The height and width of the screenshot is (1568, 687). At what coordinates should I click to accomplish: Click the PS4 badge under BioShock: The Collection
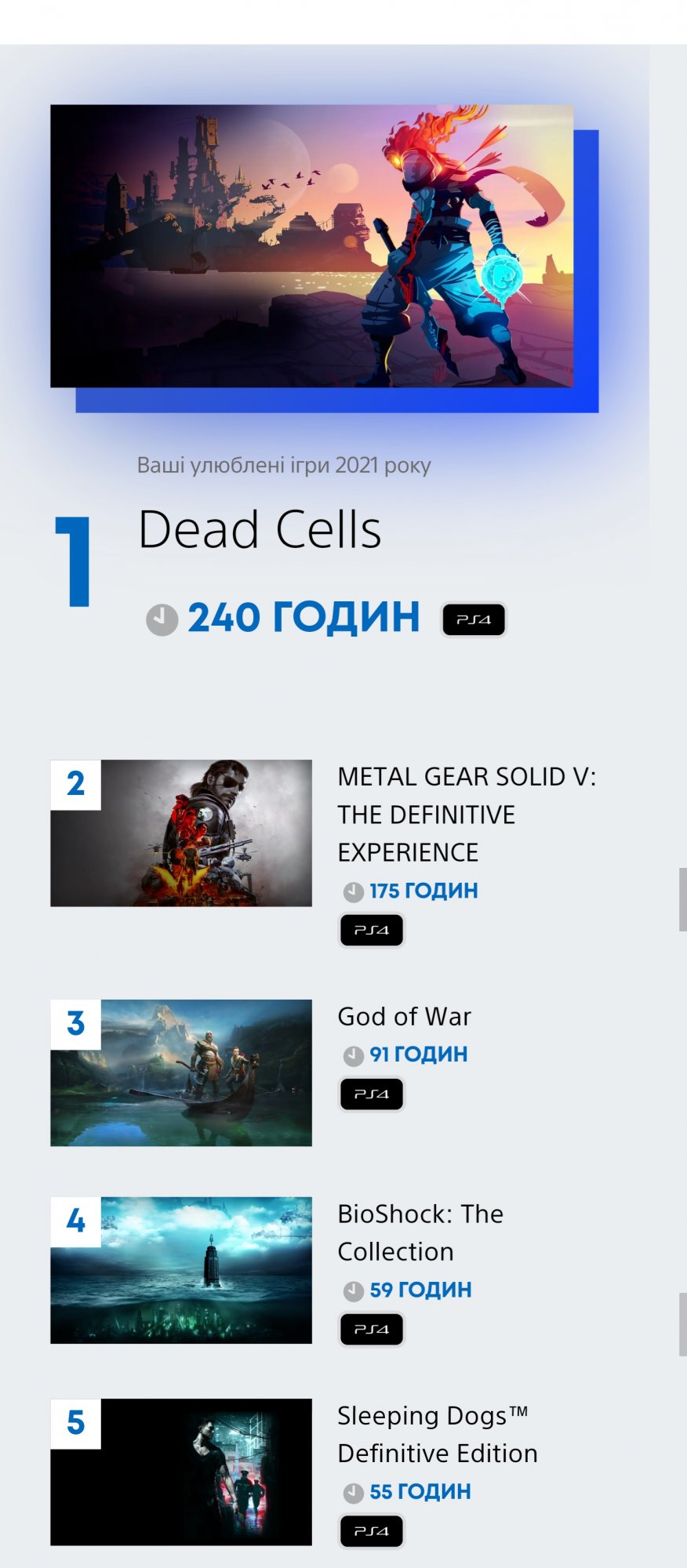pos(372,1329)
